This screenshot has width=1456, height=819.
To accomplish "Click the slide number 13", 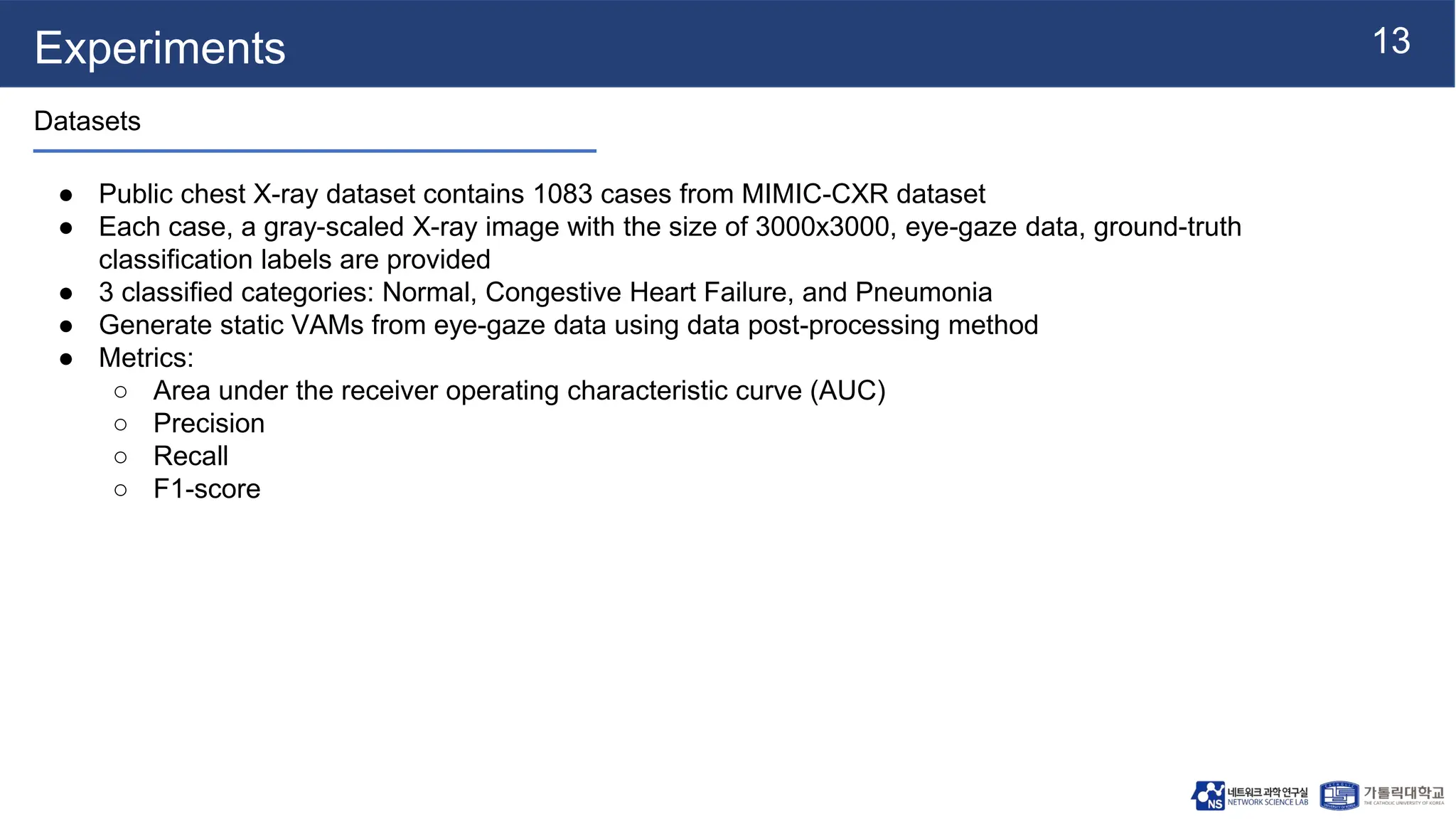I will (x=1391, y=41).
